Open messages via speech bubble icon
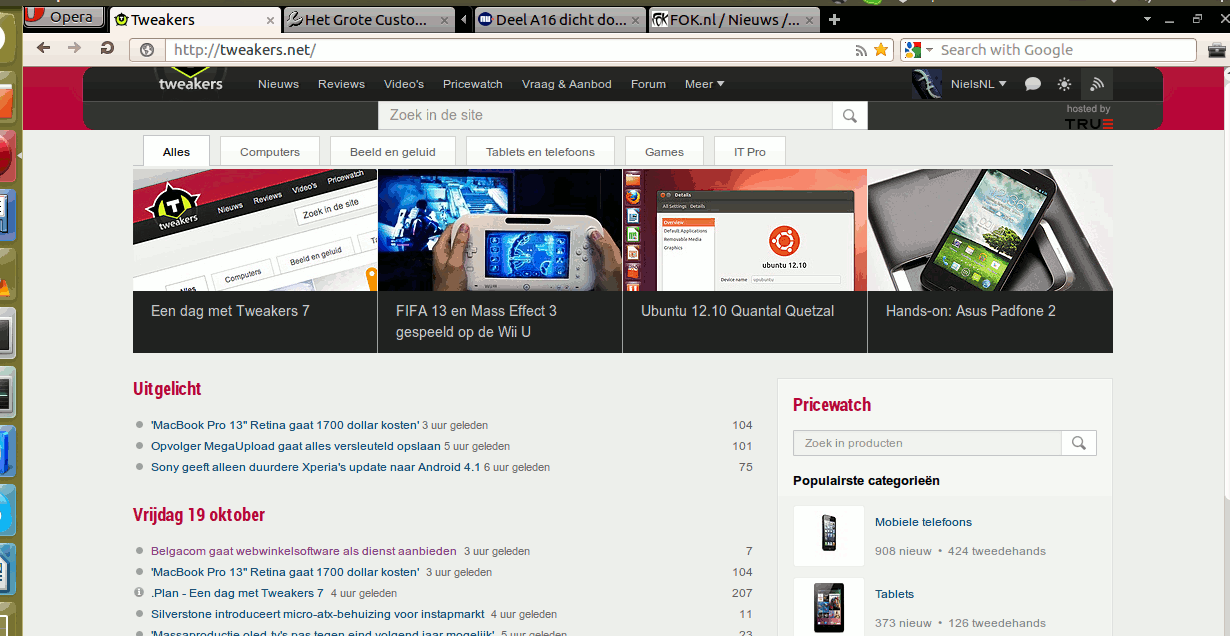The height and width of the screenshot is (636, 1230). pyautogui.click(x=1033, y=85)
